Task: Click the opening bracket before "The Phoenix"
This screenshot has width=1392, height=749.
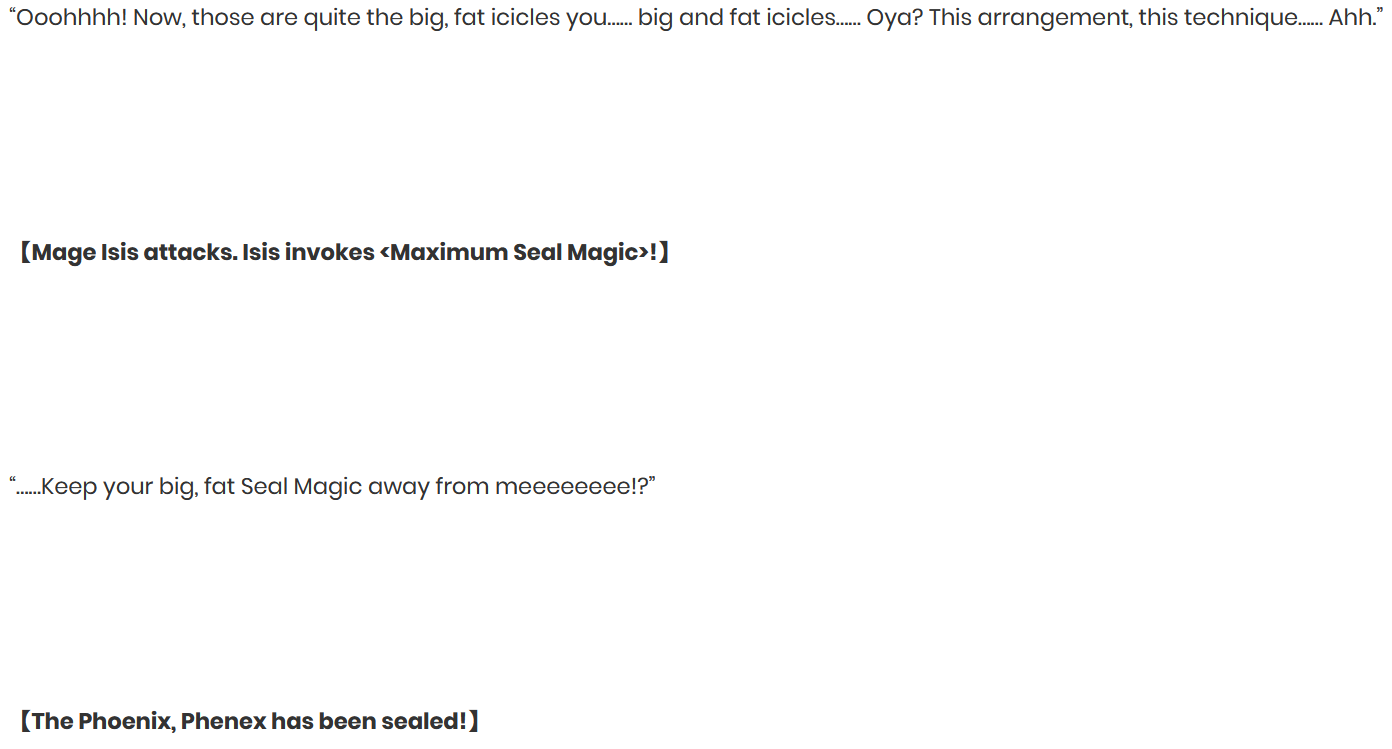Action: tap(24, 722)
